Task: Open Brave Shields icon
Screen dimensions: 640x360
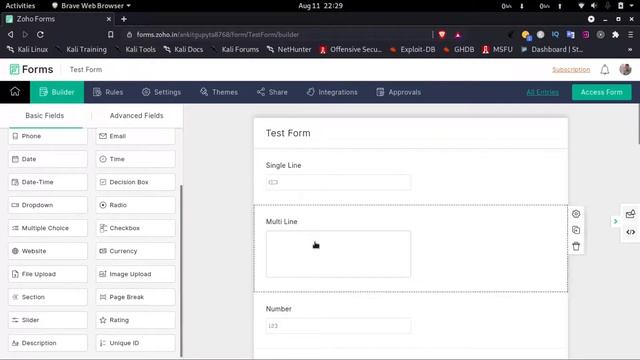Action: pyautogui.click(x=442, y=35)
